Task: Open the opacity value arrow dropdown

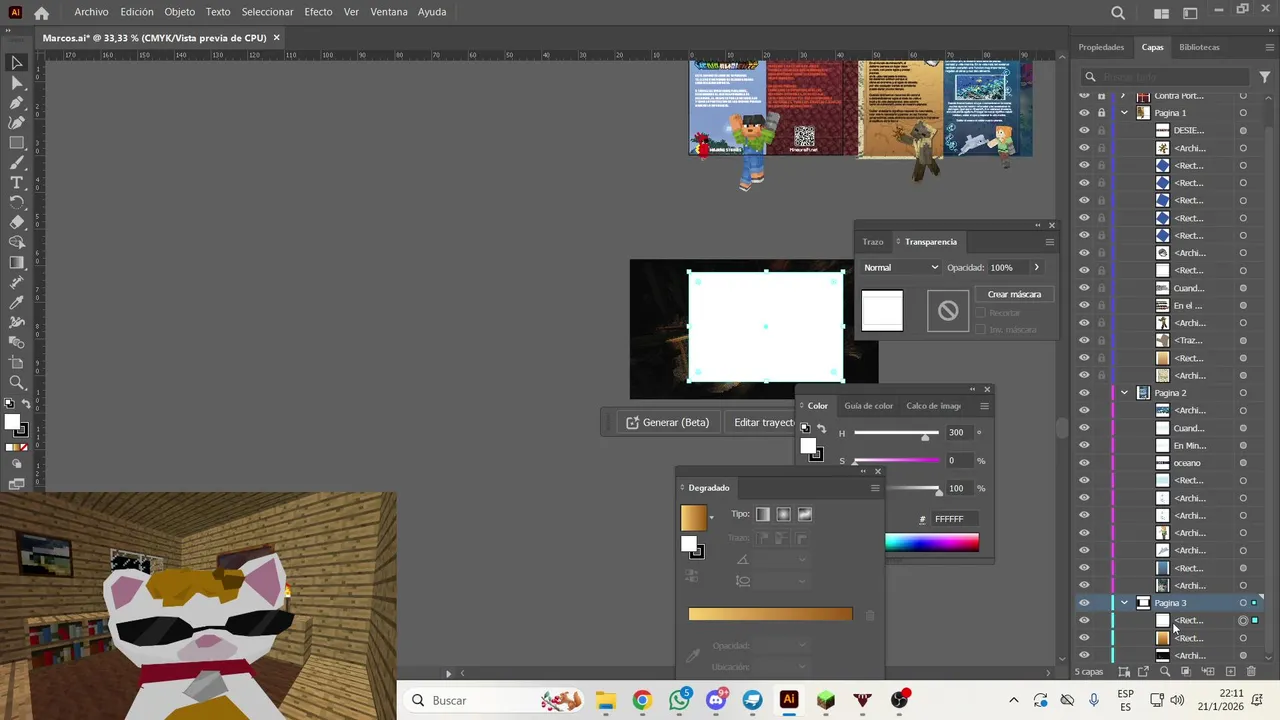Action: [1036, 267]
